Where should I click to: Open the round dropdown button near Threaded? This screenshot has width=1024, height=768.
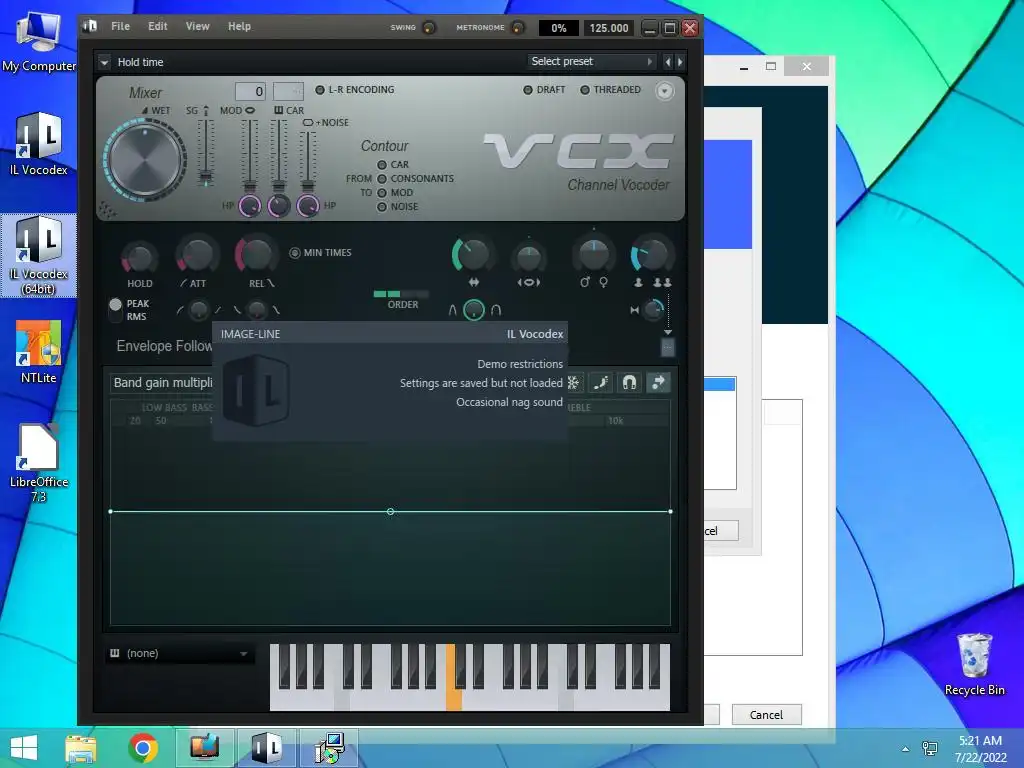(664, 91)
